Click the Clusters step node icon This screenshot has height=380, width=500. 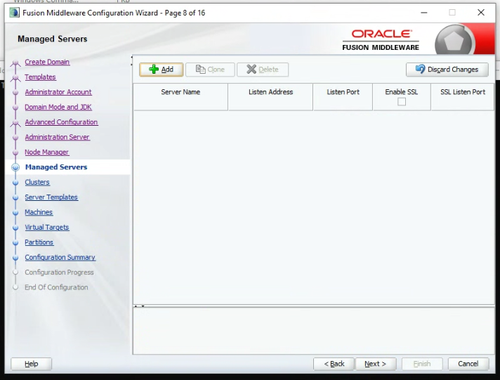(x=15, y=183)
